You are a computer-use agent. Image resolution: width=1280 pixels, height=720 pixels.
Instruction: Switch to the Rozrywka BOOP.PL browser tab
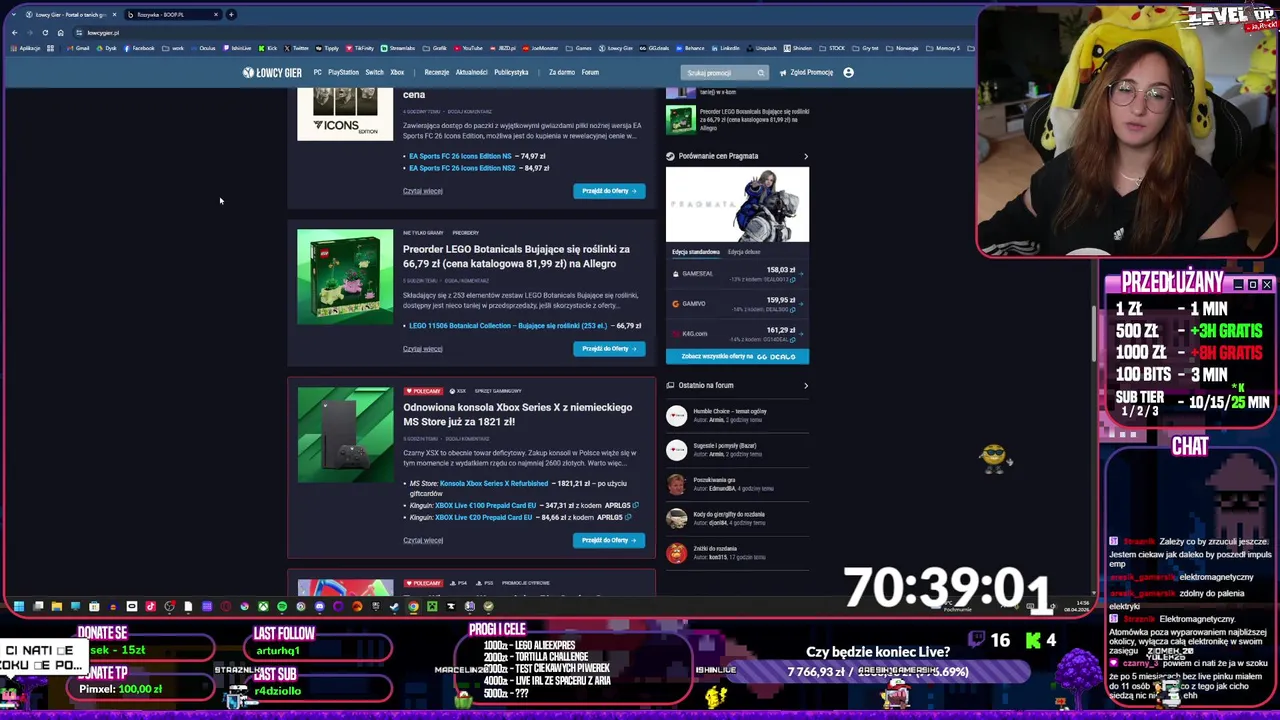172,14
